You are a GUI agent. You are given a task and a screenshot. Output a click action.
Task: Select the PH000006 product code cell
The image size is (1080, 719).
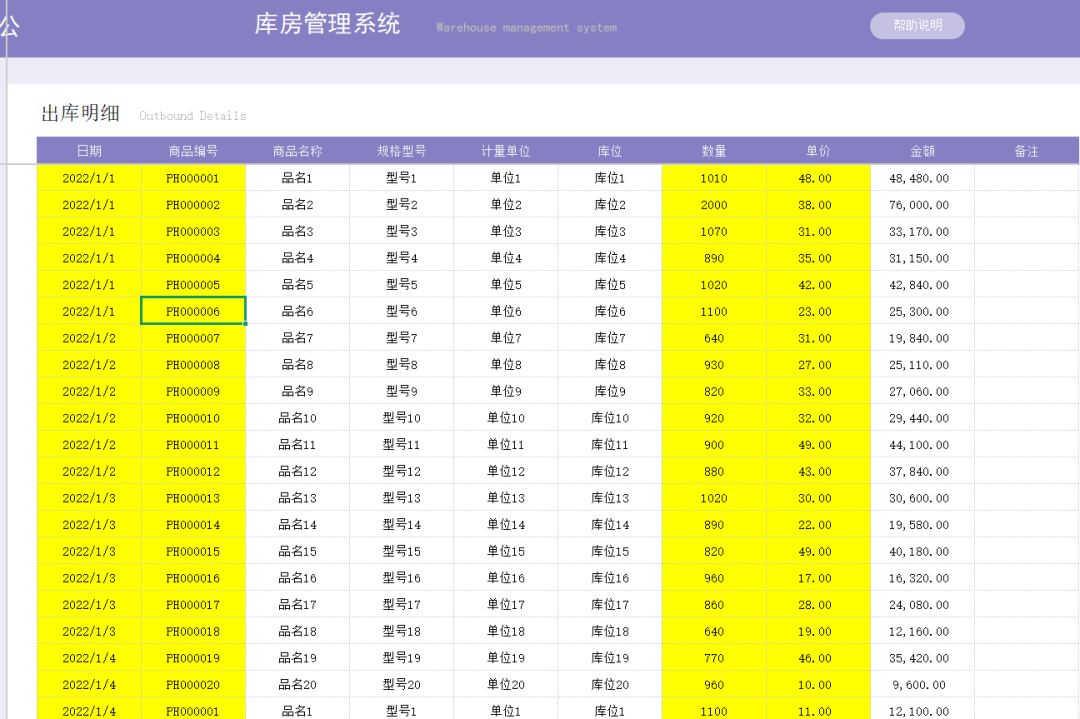pyautogui.click(x=193, y=311)
